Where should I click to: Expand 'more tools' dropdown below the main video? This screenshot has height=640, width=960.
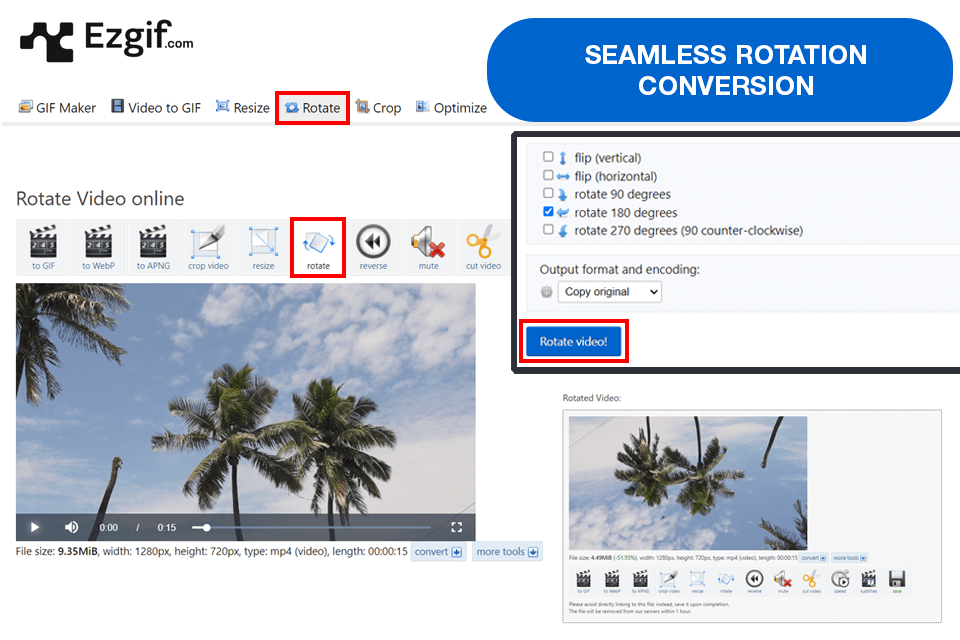507,552
